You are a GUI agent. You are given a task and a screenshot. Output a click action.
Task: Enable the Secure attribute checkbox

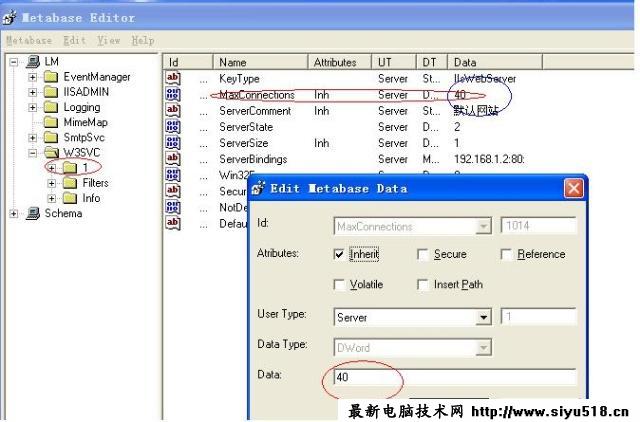tap(422, 255)
